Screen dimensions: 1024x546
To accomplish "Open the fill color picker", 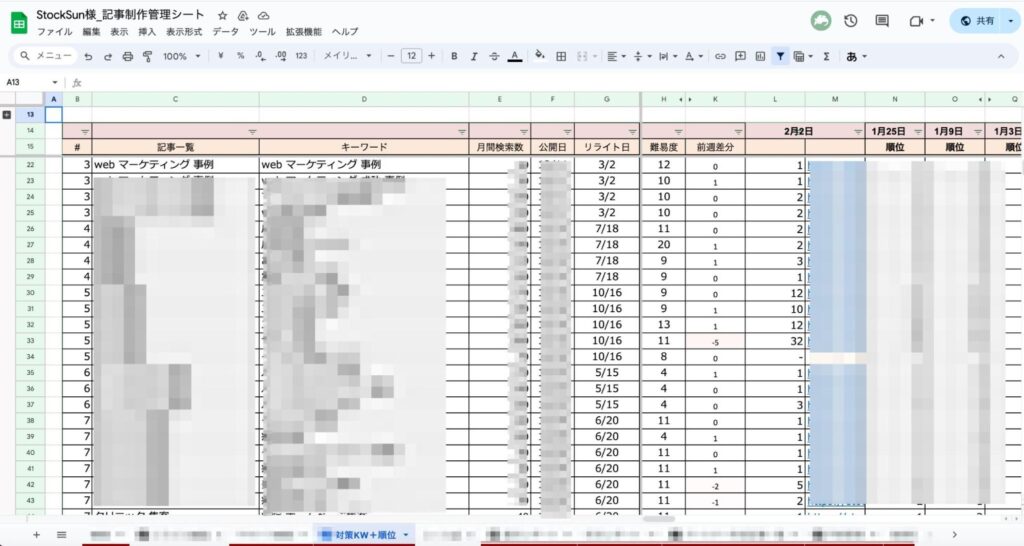I will [x=539, y=56].
